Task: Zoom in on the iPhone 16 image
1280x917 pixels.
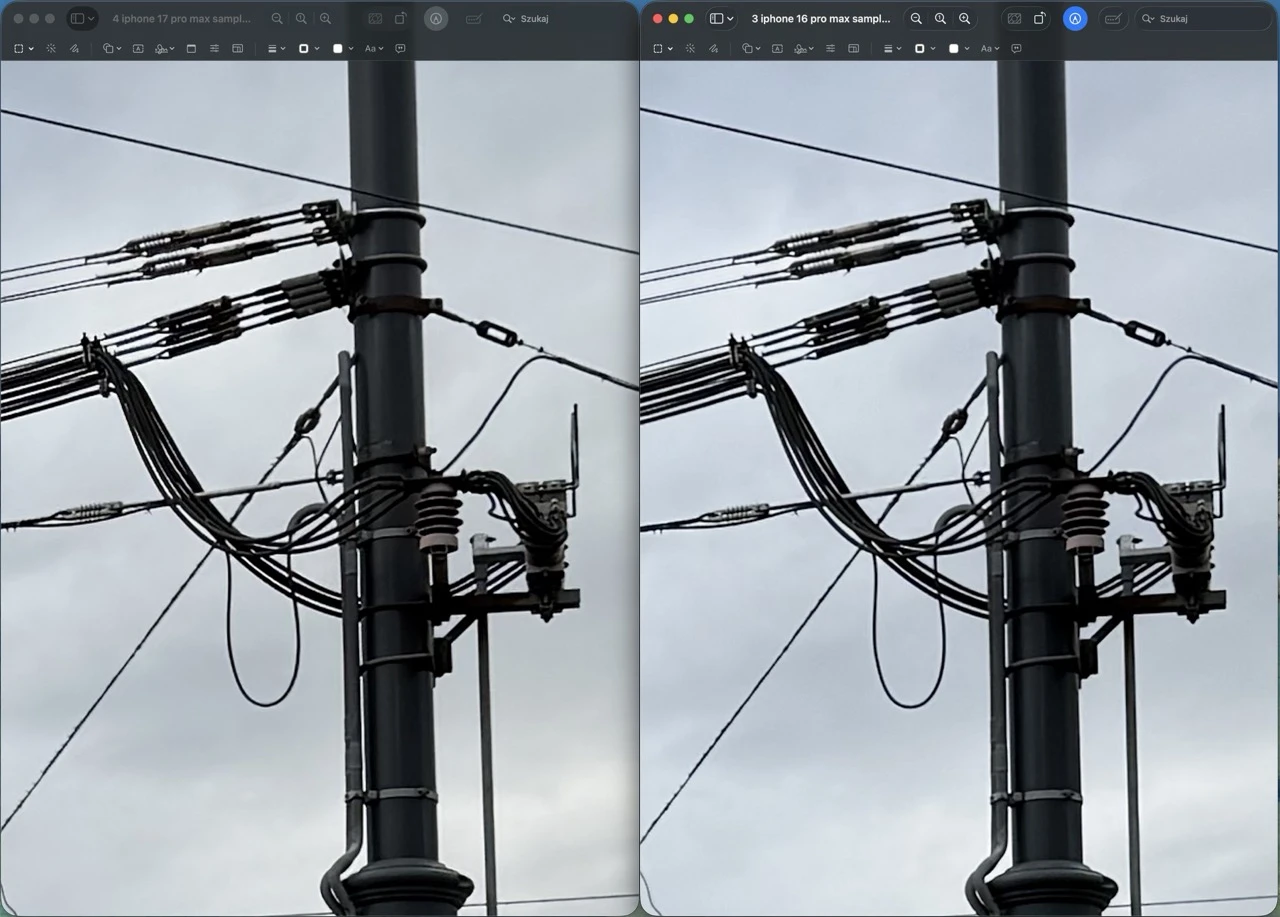Action: click(x=964, y=19)
